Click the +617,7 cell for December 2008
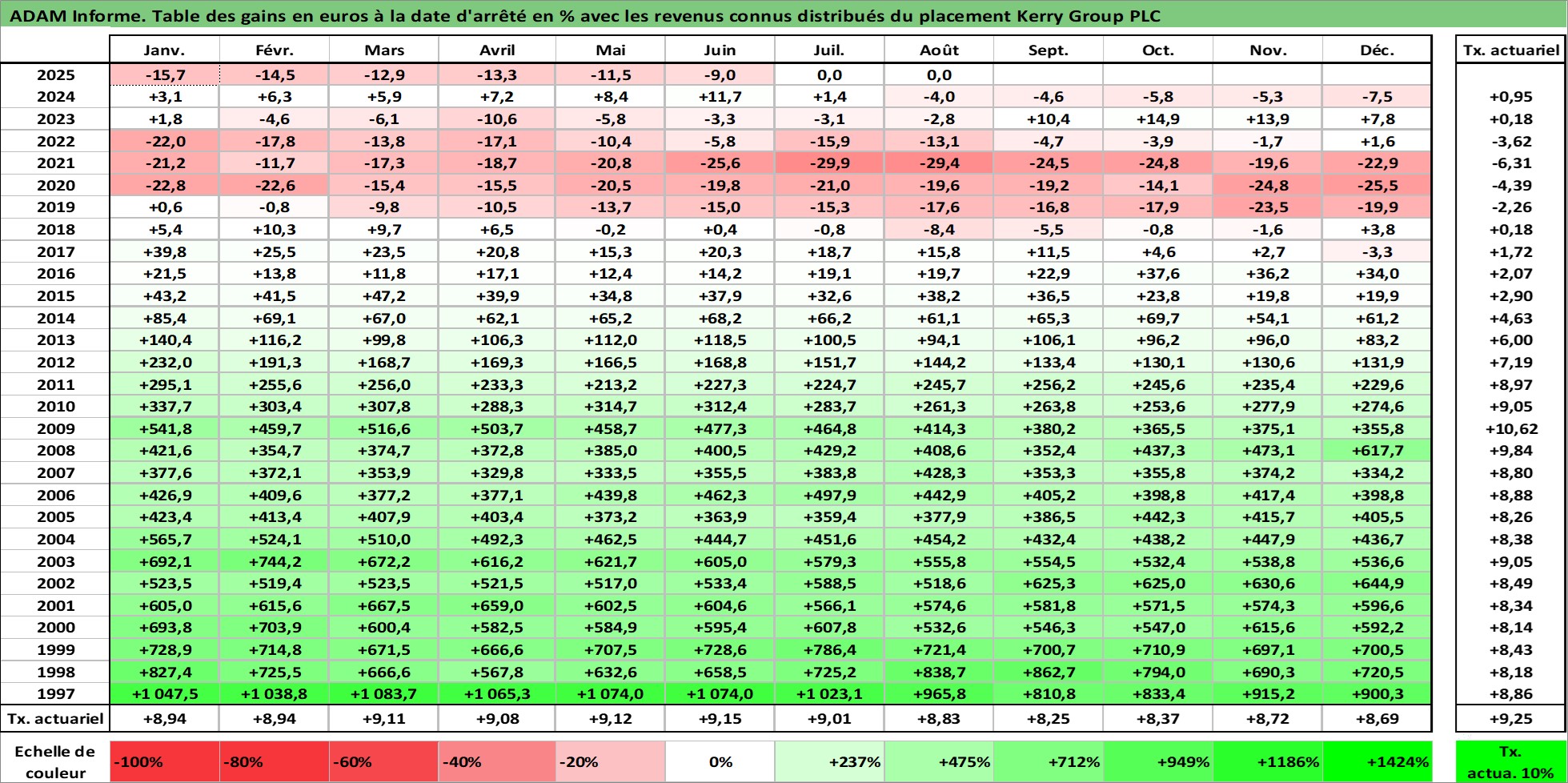 pos(1377,451)
